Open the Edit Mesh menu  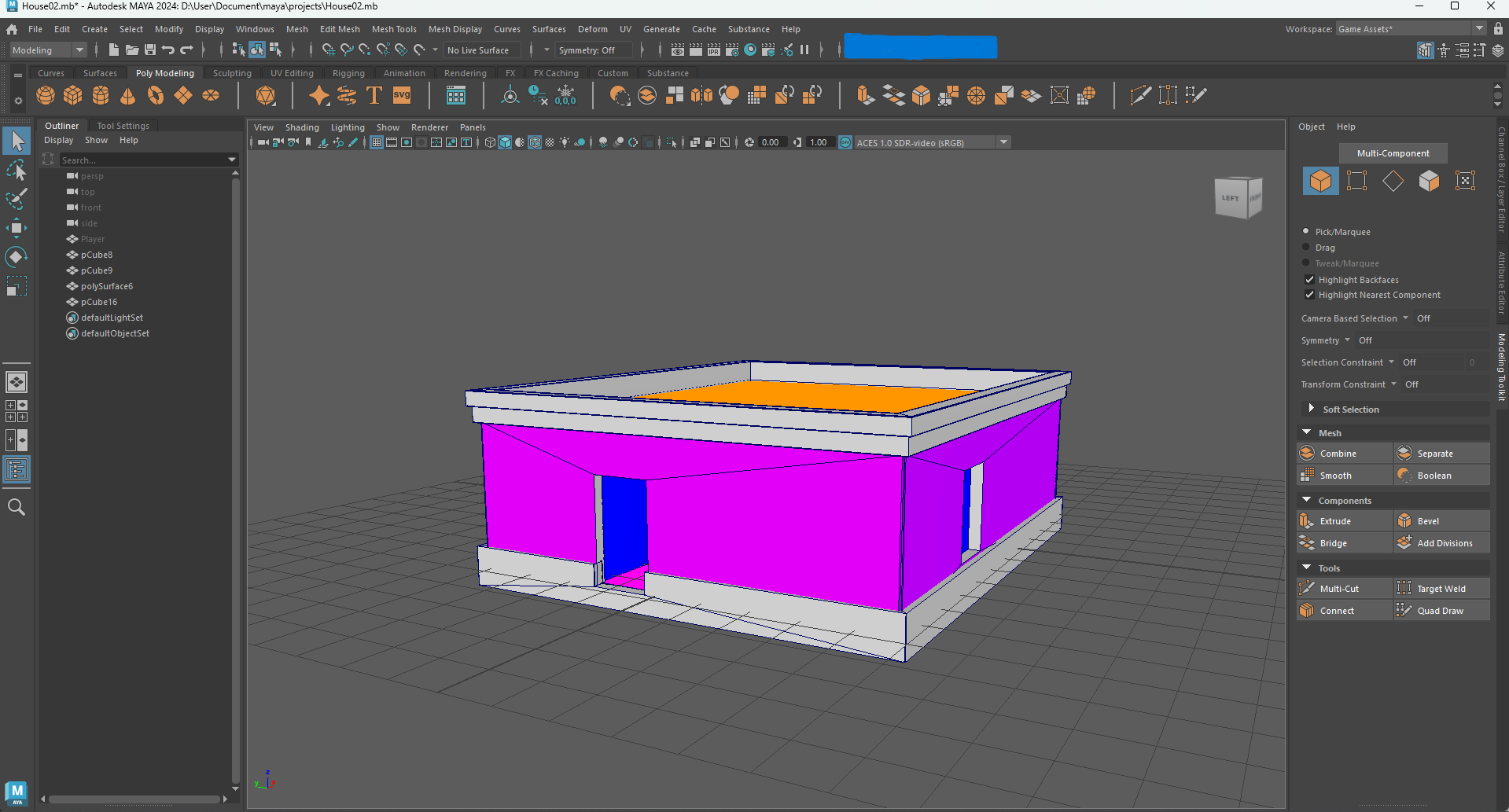[340, 29]
